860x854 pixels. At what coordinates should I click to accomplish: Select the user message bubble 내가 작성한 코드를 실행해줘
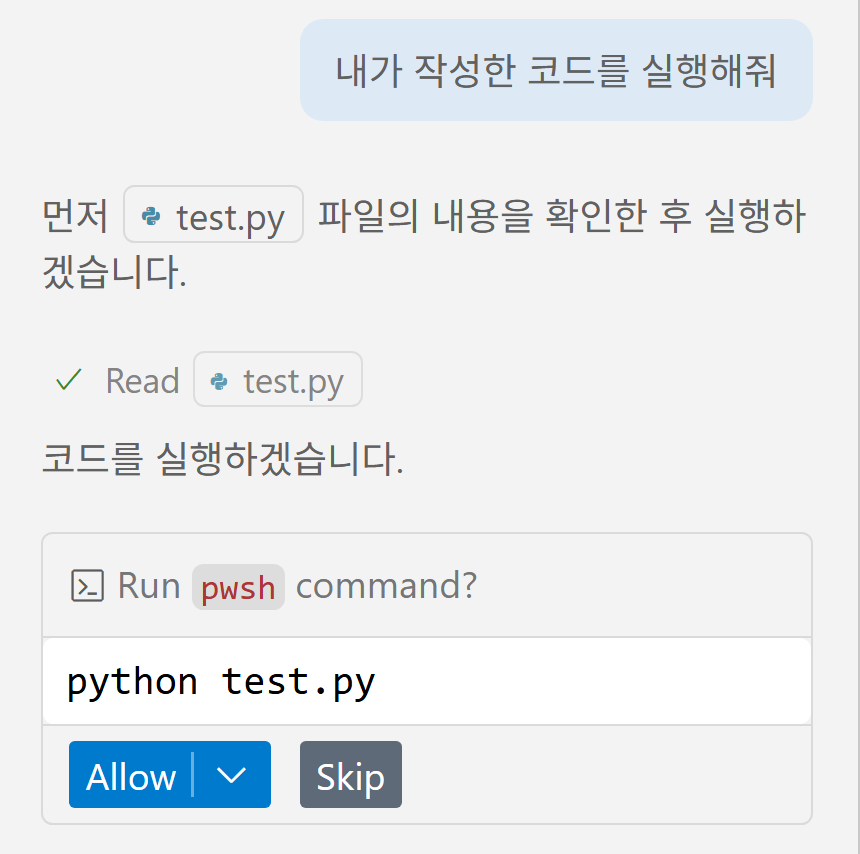(x=556, y=70)
